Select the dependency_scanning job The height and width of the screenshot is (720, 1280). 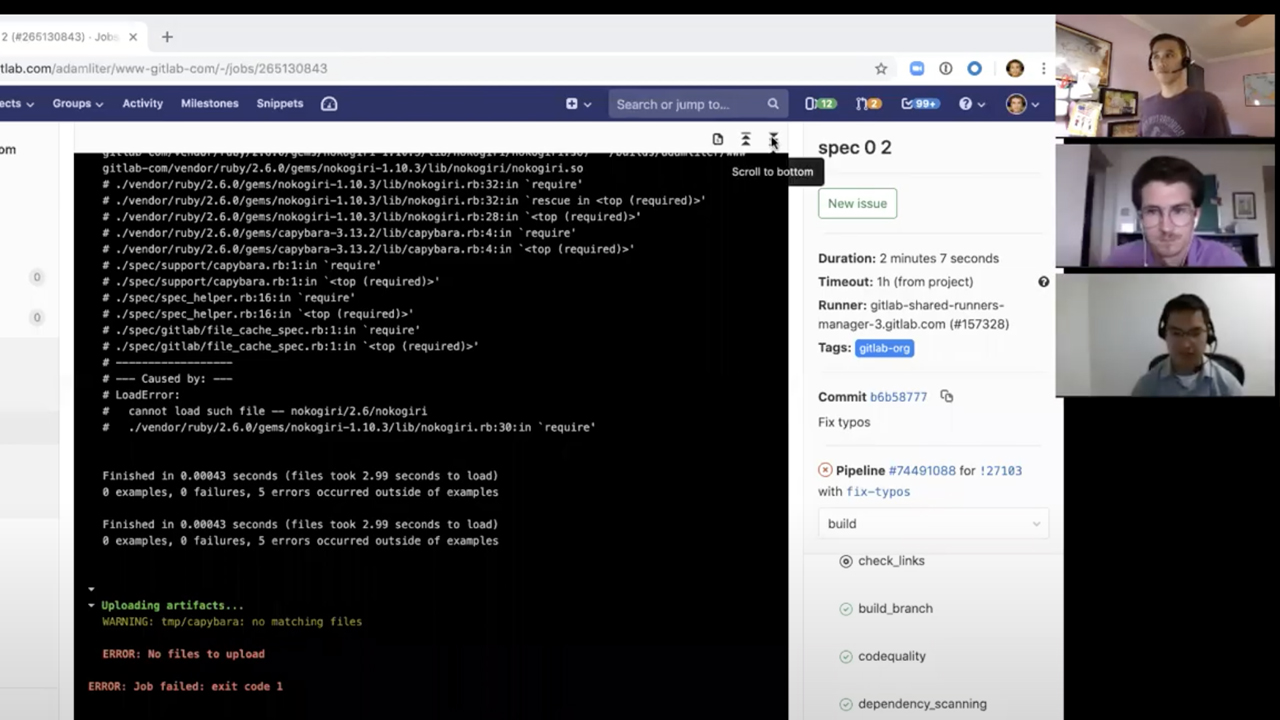922,705
